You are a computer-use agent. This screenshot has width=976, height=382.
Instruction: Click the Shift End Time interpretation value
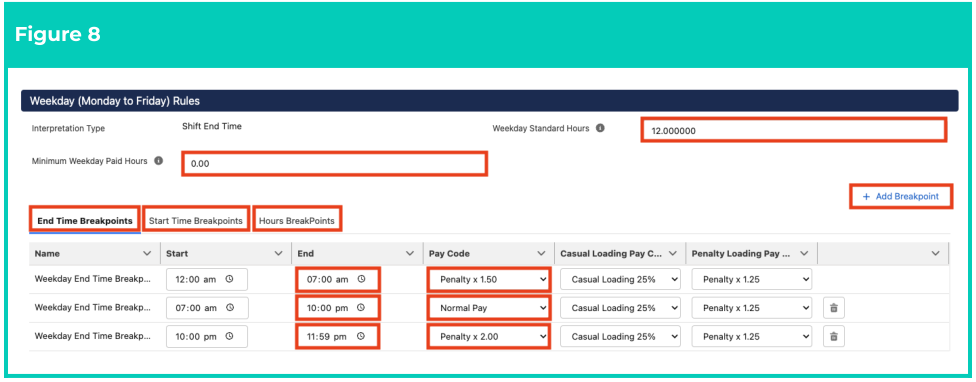(212, 126)
